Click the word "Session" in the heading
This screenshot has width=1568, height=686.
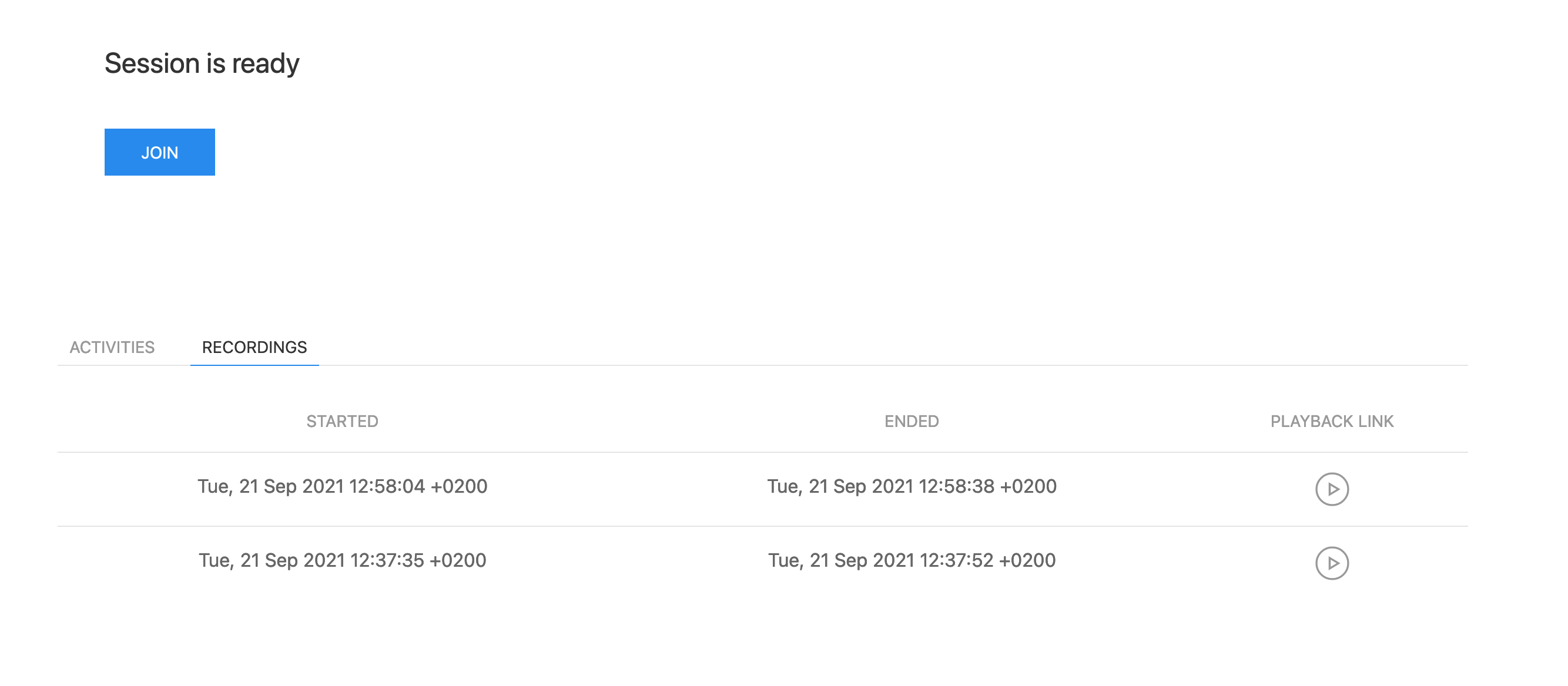click(152, 63)
